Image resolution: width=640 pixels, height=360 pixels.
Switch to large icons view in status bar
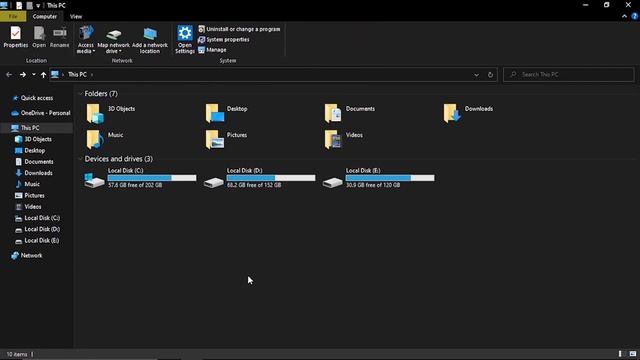click(x=633, y=354)
